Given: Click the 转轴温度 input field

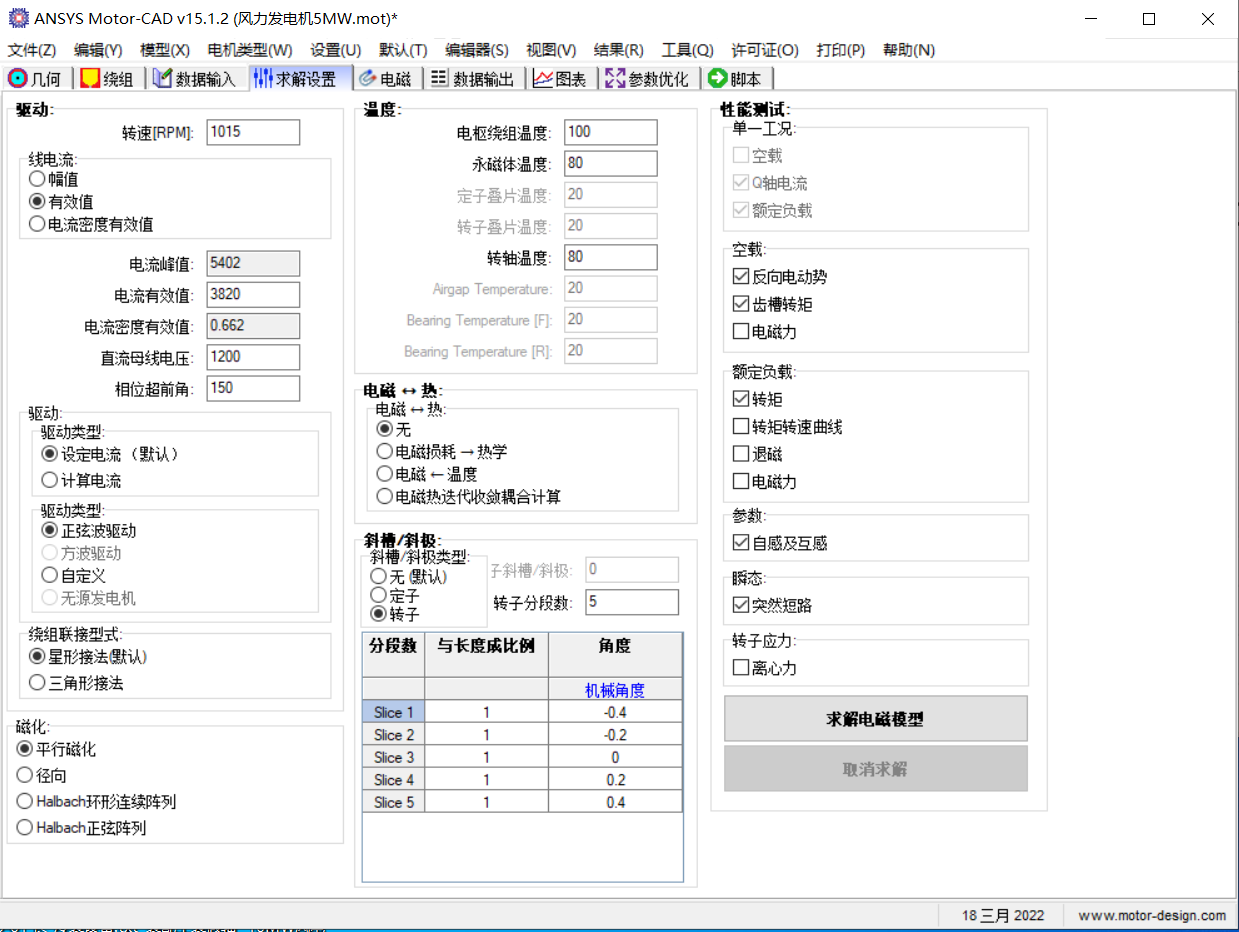Looking at the screenshot, I should tap(611, 257).
